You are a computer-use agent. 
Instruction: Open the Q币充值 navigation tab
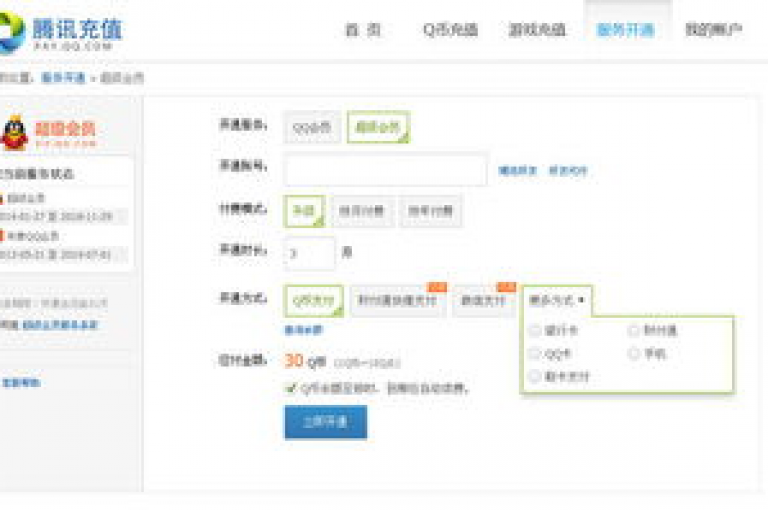pos(450,30)
